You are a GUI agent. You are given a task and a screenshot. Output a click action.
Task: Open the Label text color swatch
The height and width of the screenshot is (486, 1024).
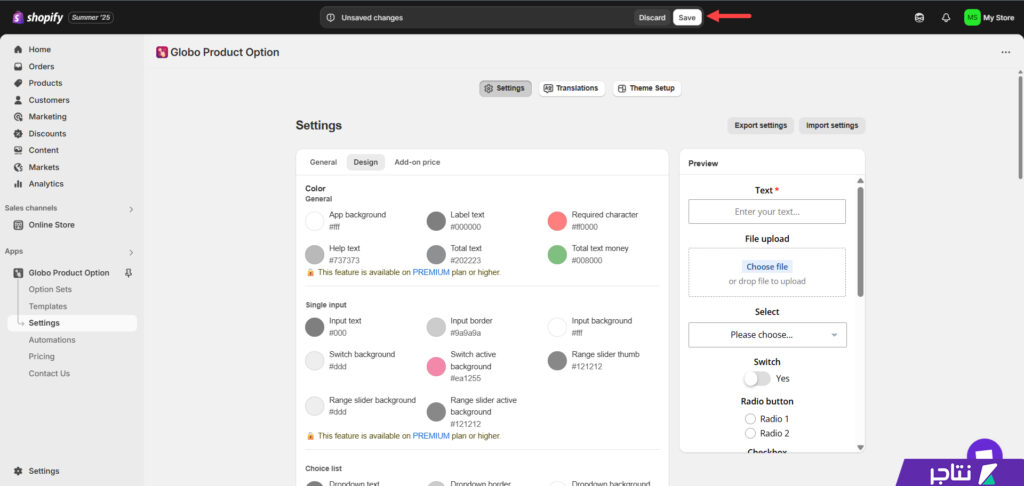point(436,221)
